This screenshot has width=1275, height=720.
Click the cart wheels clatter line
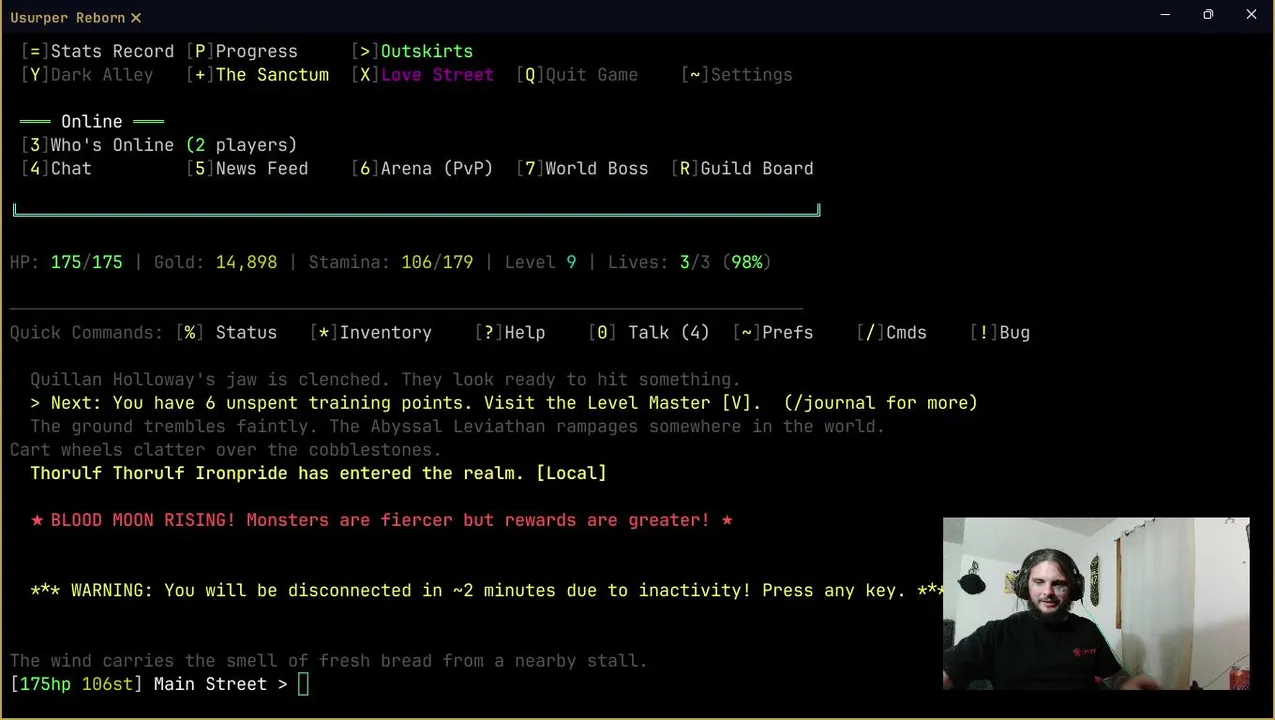pyautogui.click(x=226, y=450)
